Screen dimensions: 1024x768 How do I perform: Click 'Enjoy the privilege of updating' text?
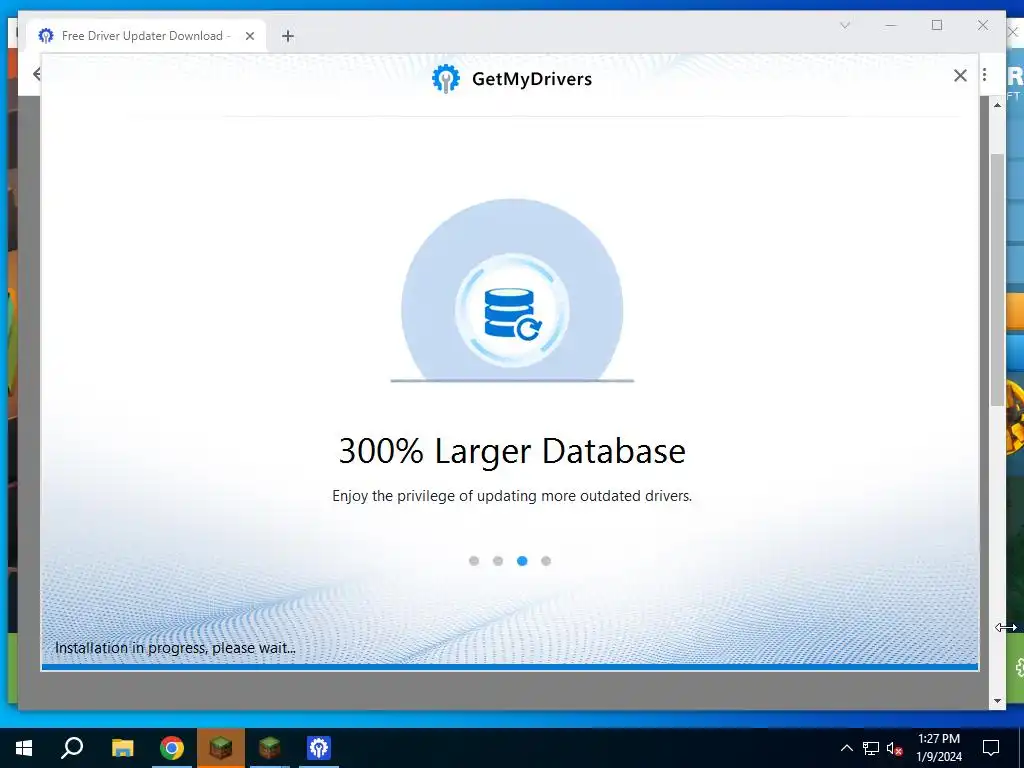pyautogui.click(x=512, y=496)
